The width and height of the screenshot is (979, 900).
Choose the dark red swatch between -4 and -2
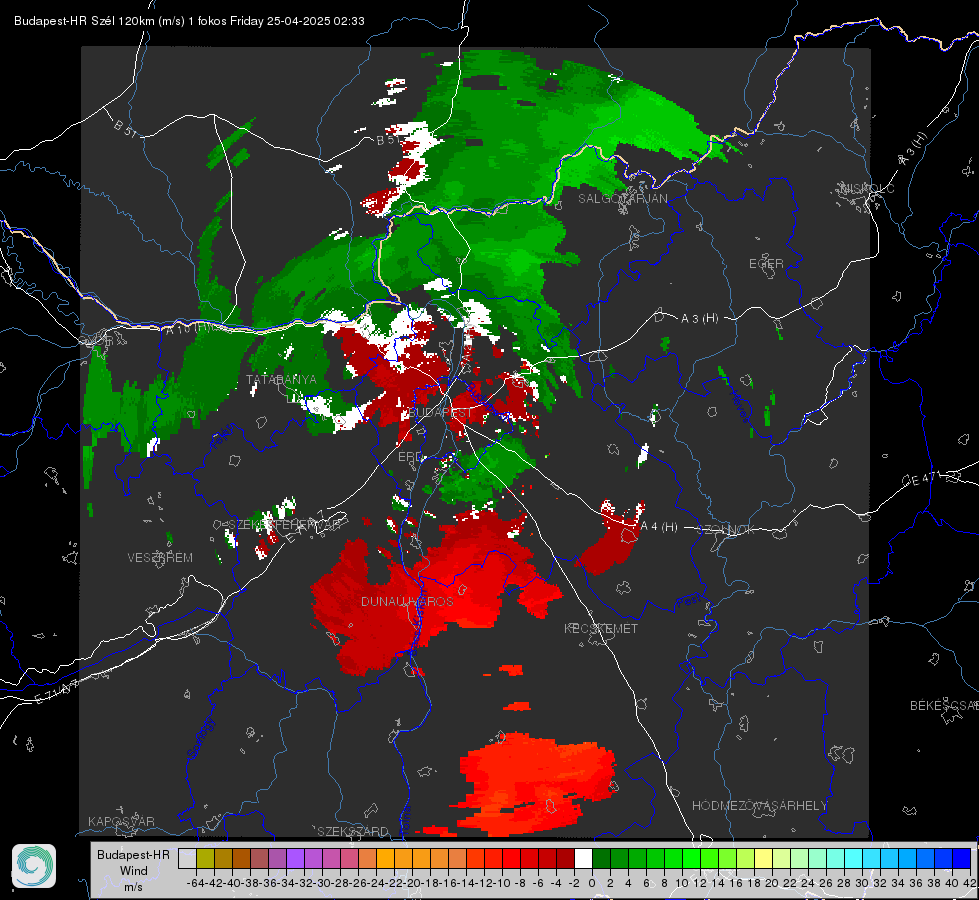(x=565, y=858)
